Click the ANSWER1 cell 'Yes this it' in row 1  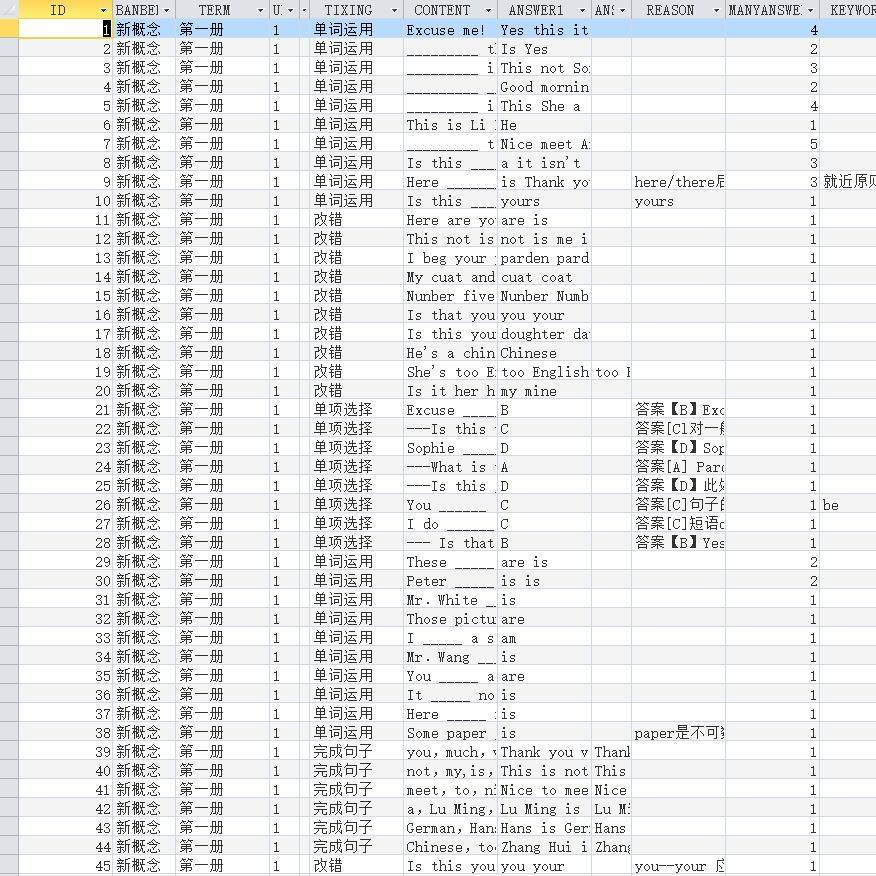pyautogui.click(x=544, y=30)
